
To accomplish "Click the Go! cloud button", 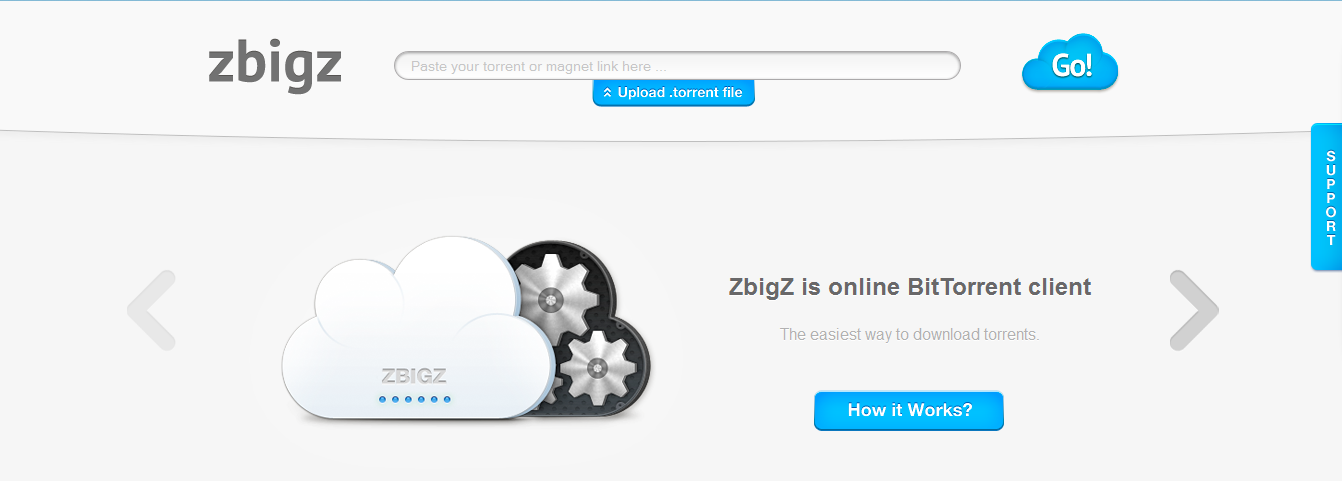I will pyautogui.click(x=1070, y=64).
